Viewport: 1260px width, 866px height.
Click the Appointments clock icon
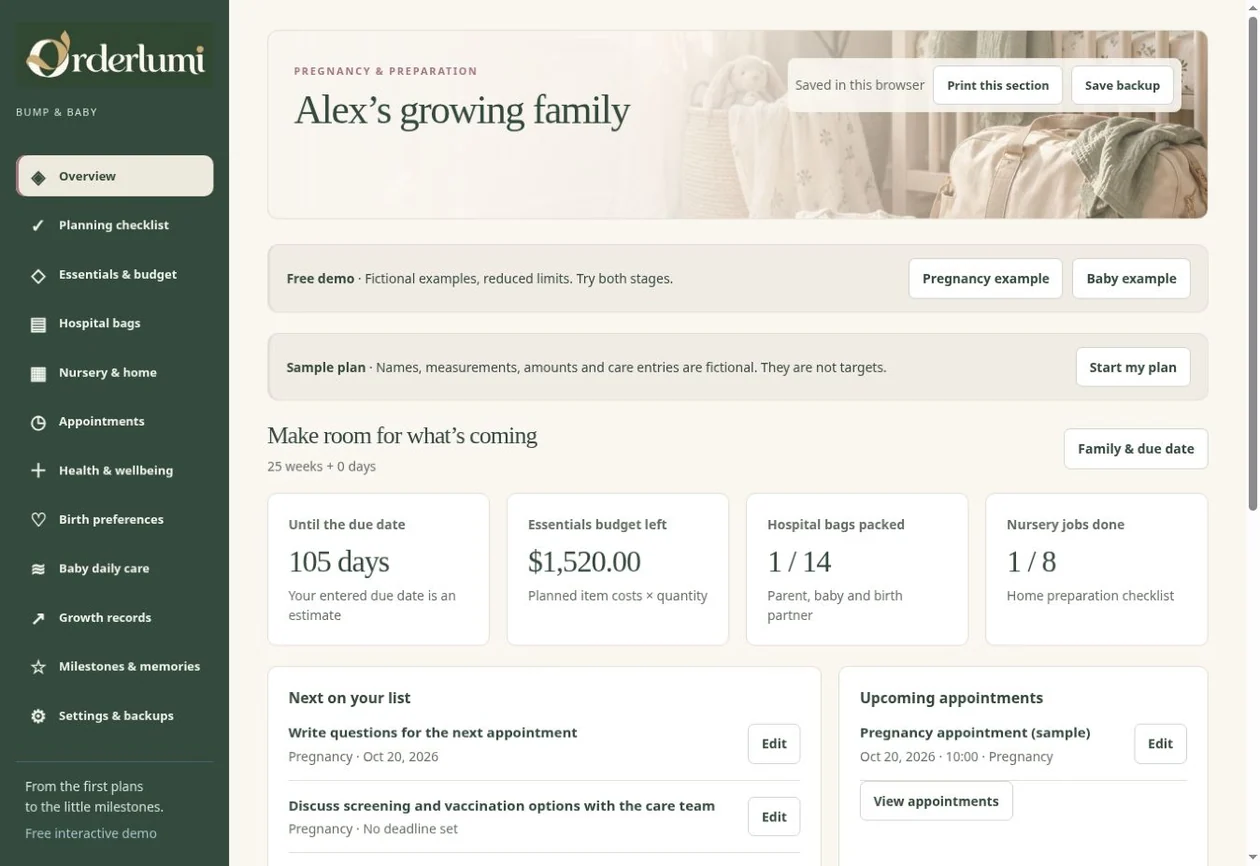point(38,422)
